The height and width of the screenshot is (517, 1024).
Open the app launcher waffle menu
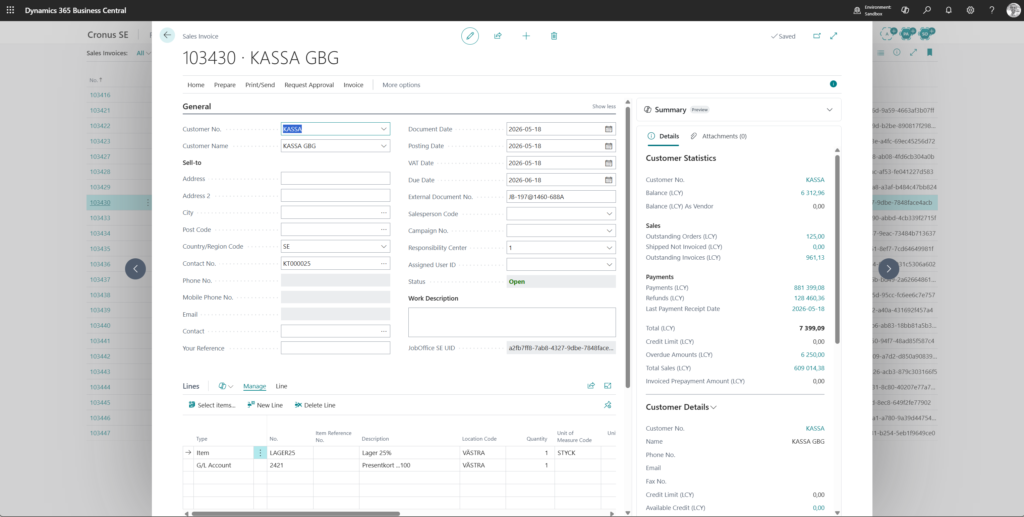[x=10, y=10]
